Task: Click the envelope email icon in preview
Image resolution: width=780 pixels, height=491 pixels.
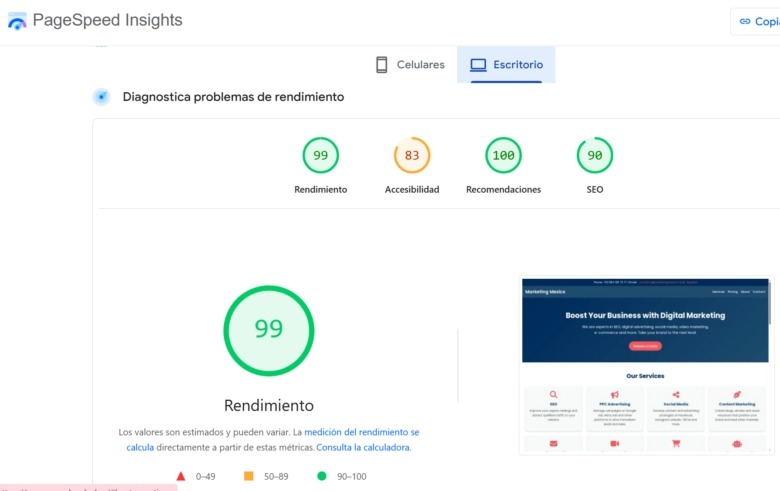Action: point(553,443)
